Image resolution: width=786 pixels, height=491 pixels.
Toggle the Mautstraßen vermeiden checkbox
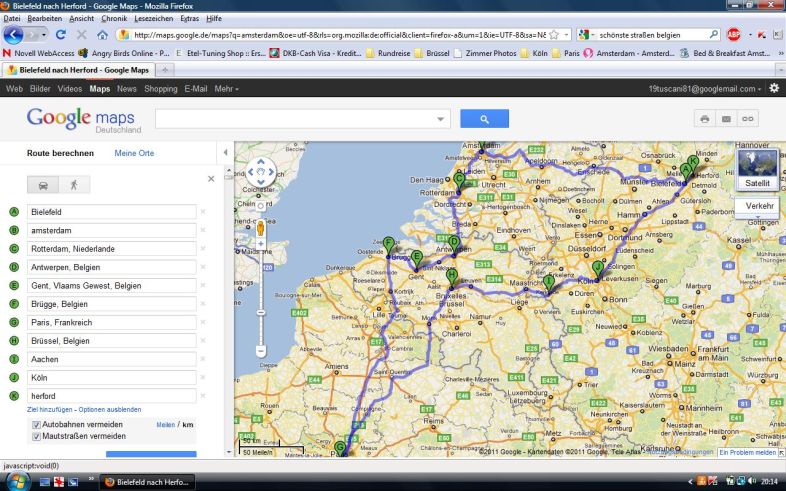pos(36,437)
